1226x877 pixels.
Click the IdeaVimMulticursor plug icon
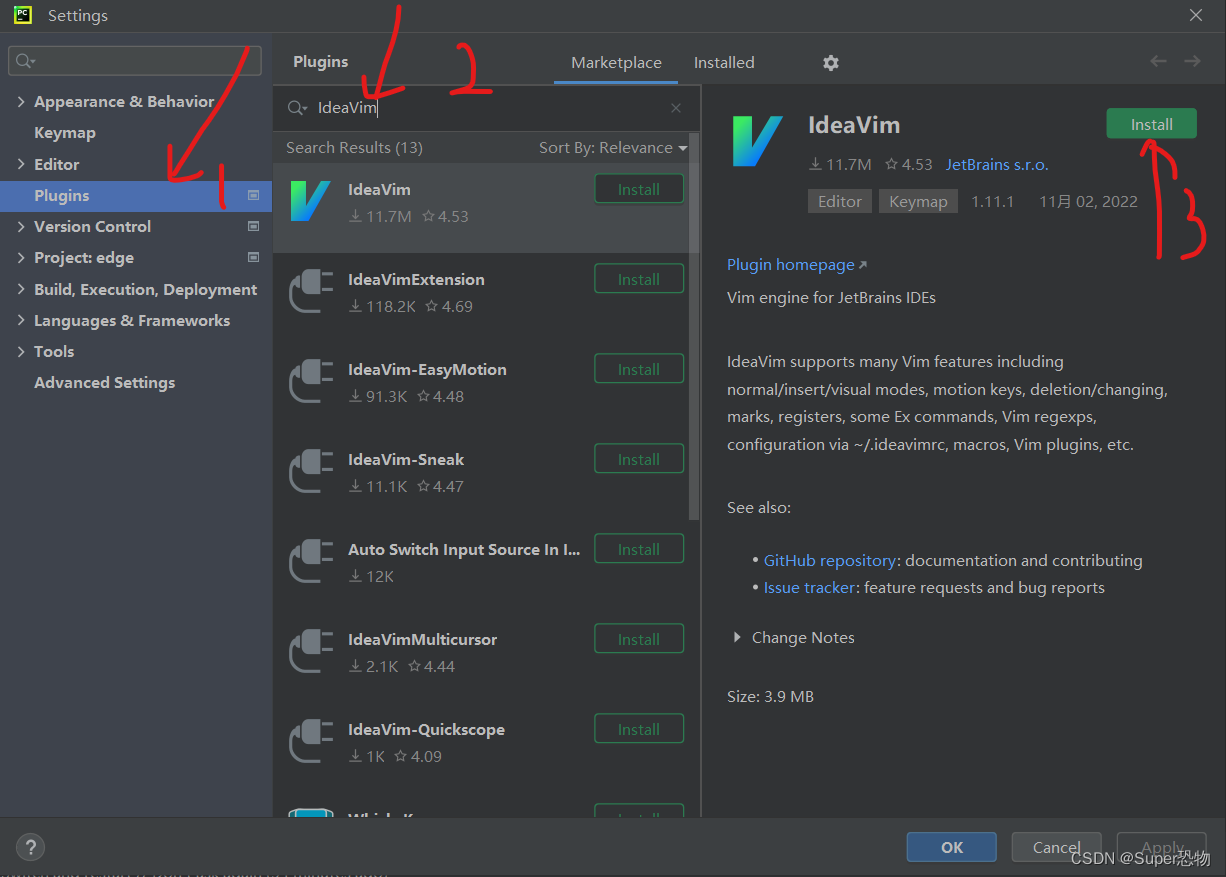click(310, 652)
